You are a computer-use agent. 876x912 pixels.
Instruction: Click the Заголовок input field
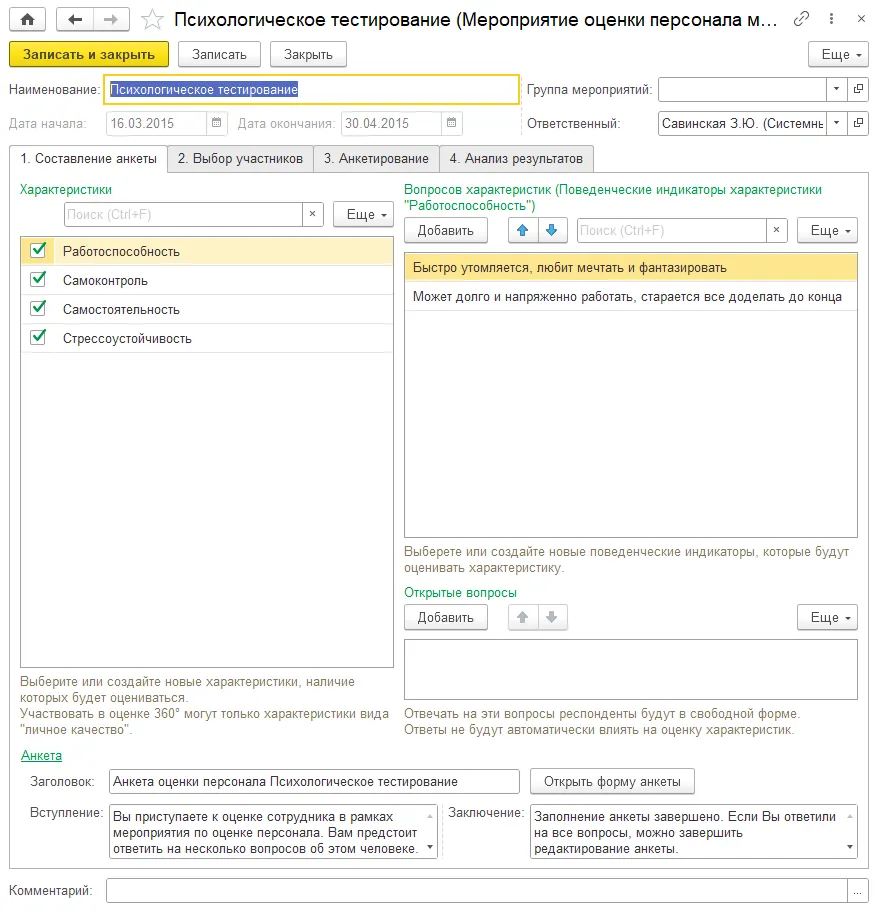point(314,782)
